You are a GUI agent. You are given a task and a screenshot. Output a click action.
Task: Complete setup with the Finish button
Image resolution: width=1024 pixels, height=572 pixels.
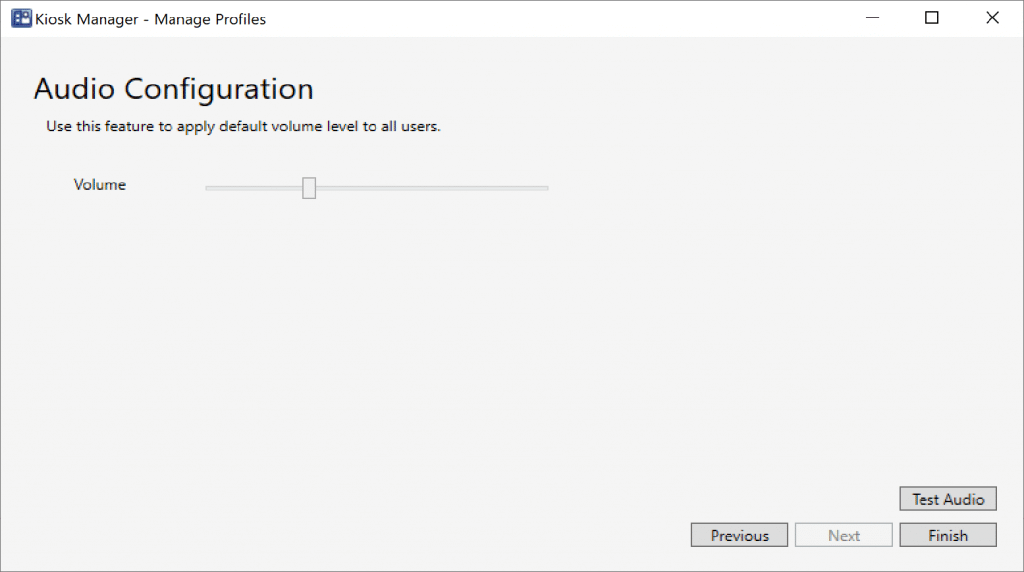[x=947, y=535]
